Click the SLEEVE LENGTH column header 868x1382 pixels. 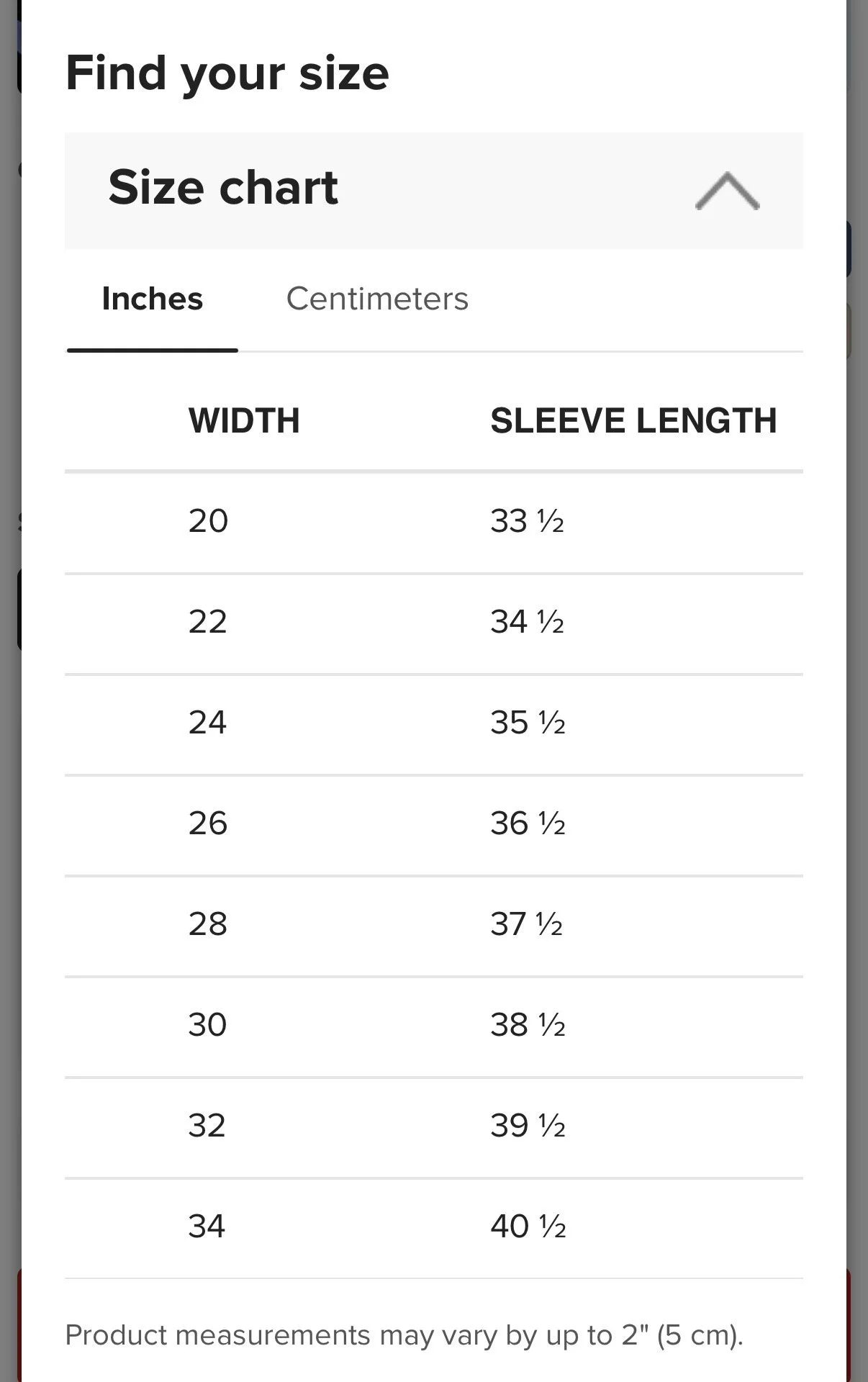633,421
